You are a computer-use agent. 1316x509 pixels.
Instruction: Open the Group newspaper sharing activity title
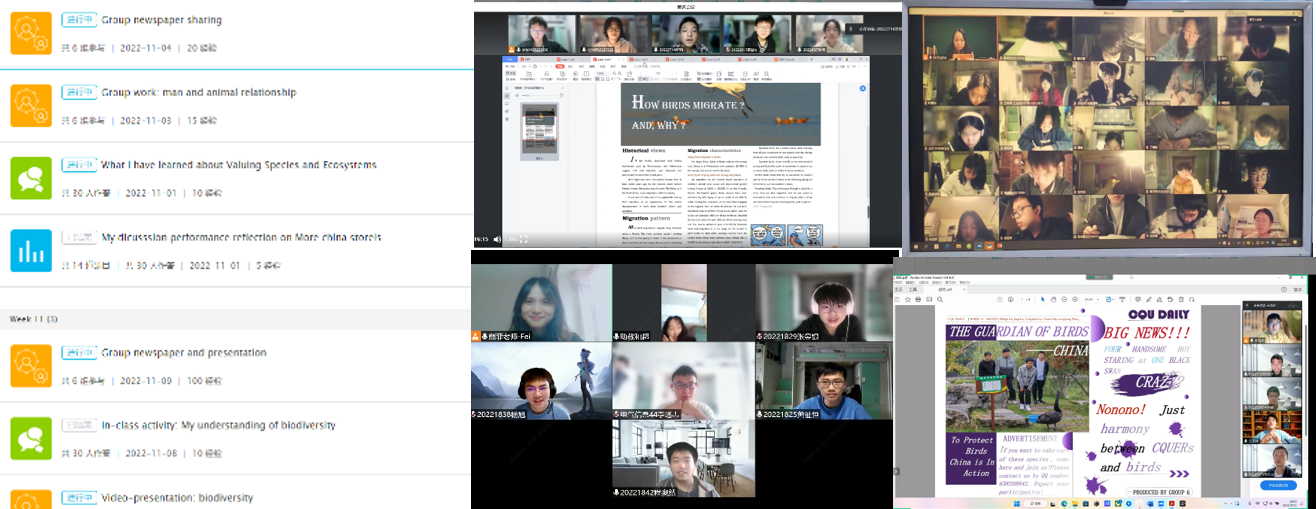(x=162, y=20)
